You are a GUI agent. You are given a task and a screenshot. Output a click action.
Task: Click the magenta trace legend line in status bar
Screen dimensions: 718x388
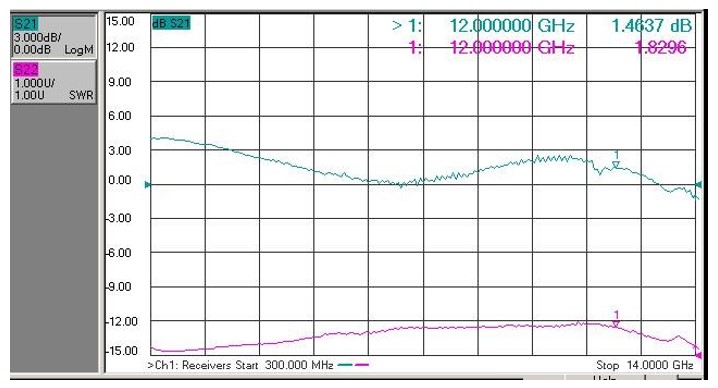(361, 365)
